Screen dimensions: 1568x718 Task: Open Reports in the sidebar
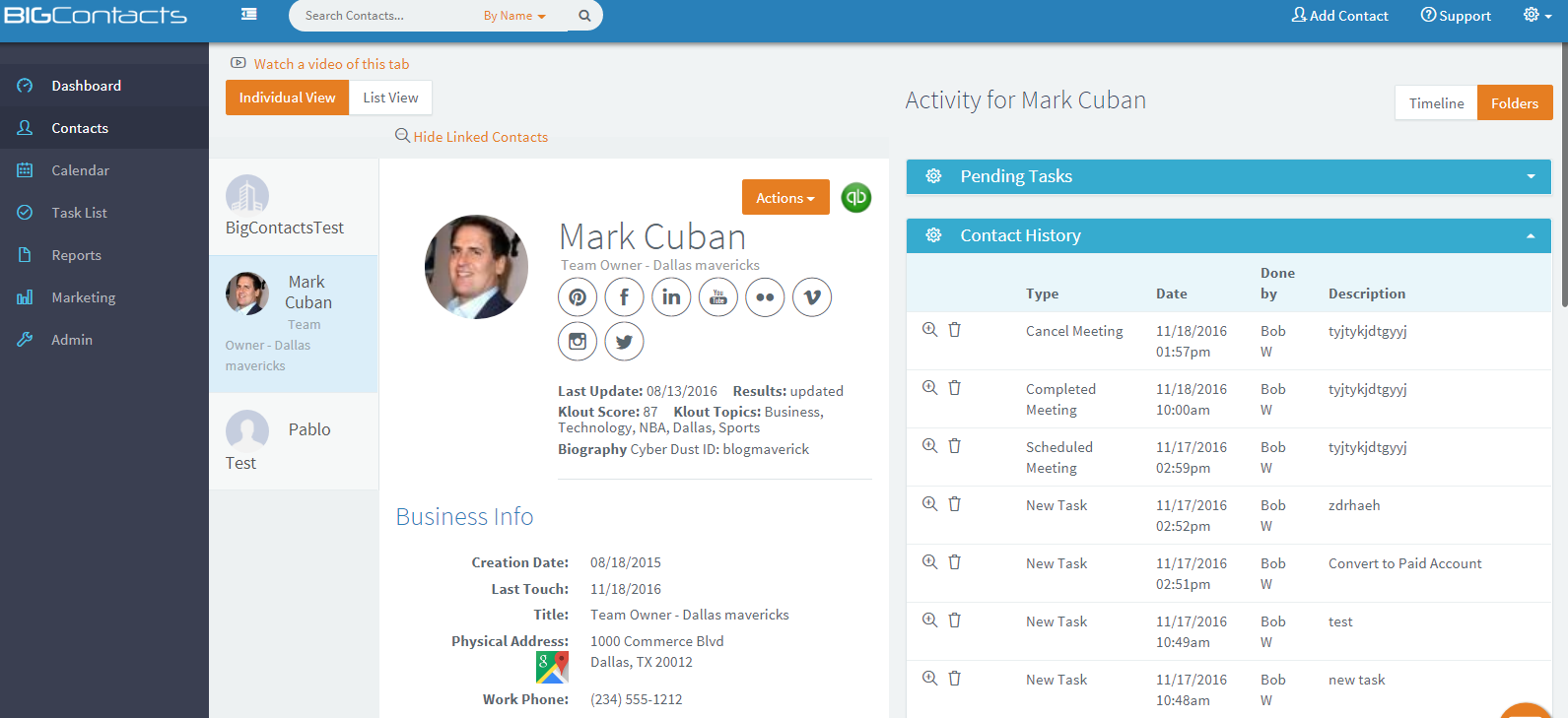click(104, 255)
